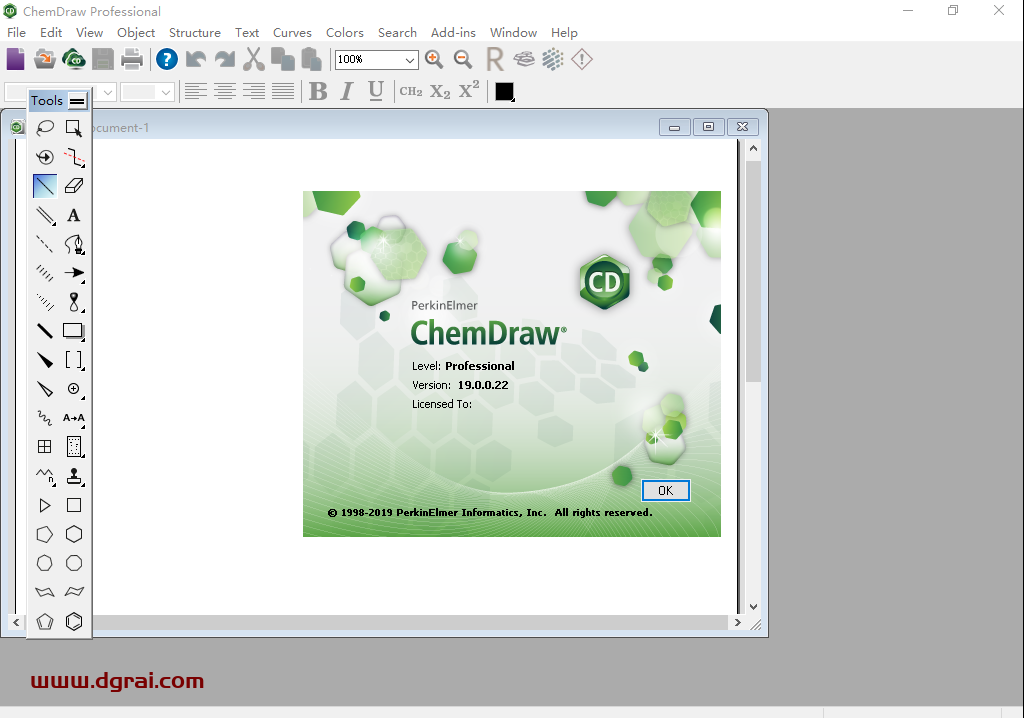Select the Lasso tool
Viewport: 1024px width, 718px height.
[44, 127]
